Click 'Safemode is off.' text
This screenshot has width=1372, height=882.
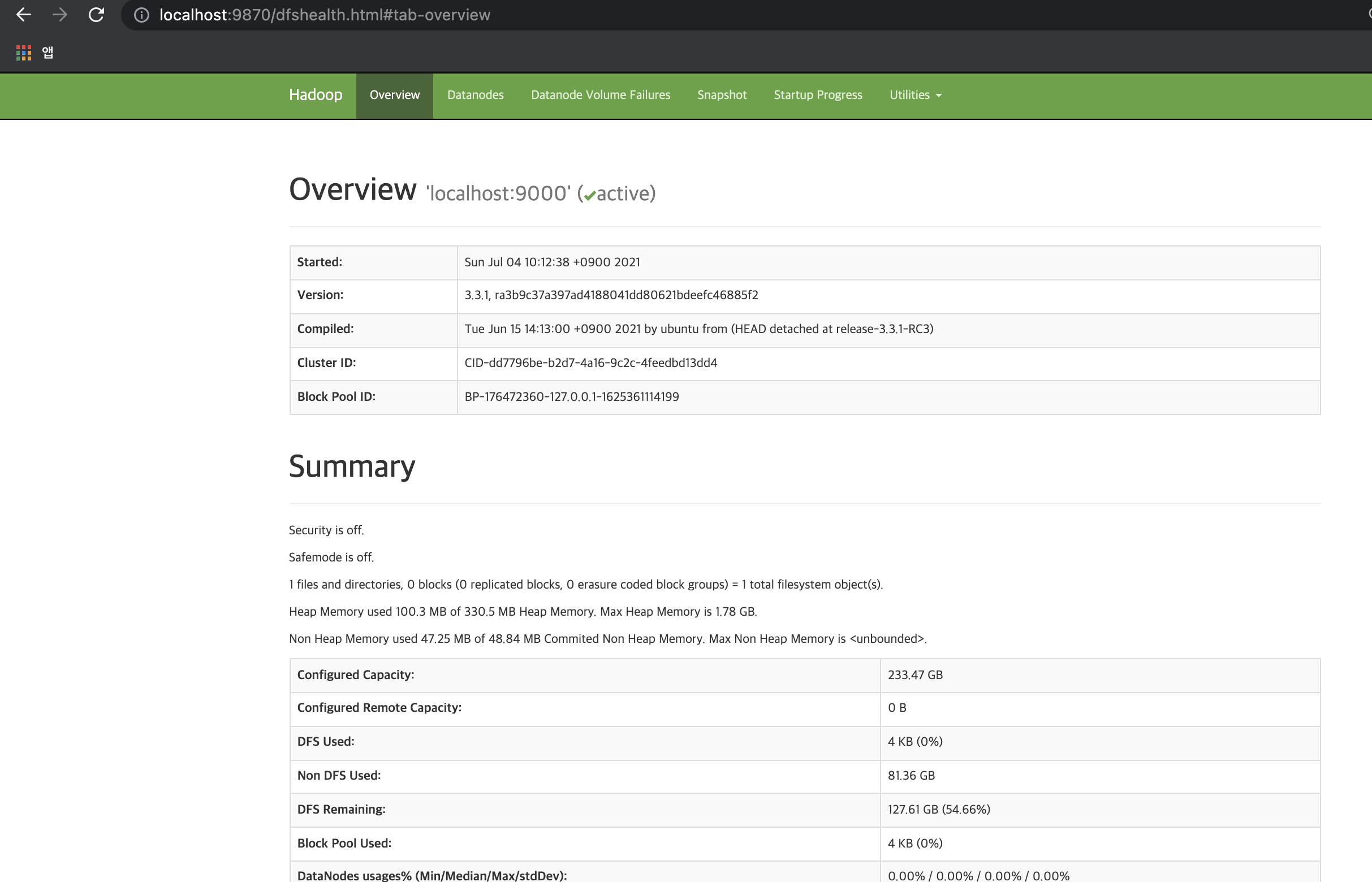[331, 557]
